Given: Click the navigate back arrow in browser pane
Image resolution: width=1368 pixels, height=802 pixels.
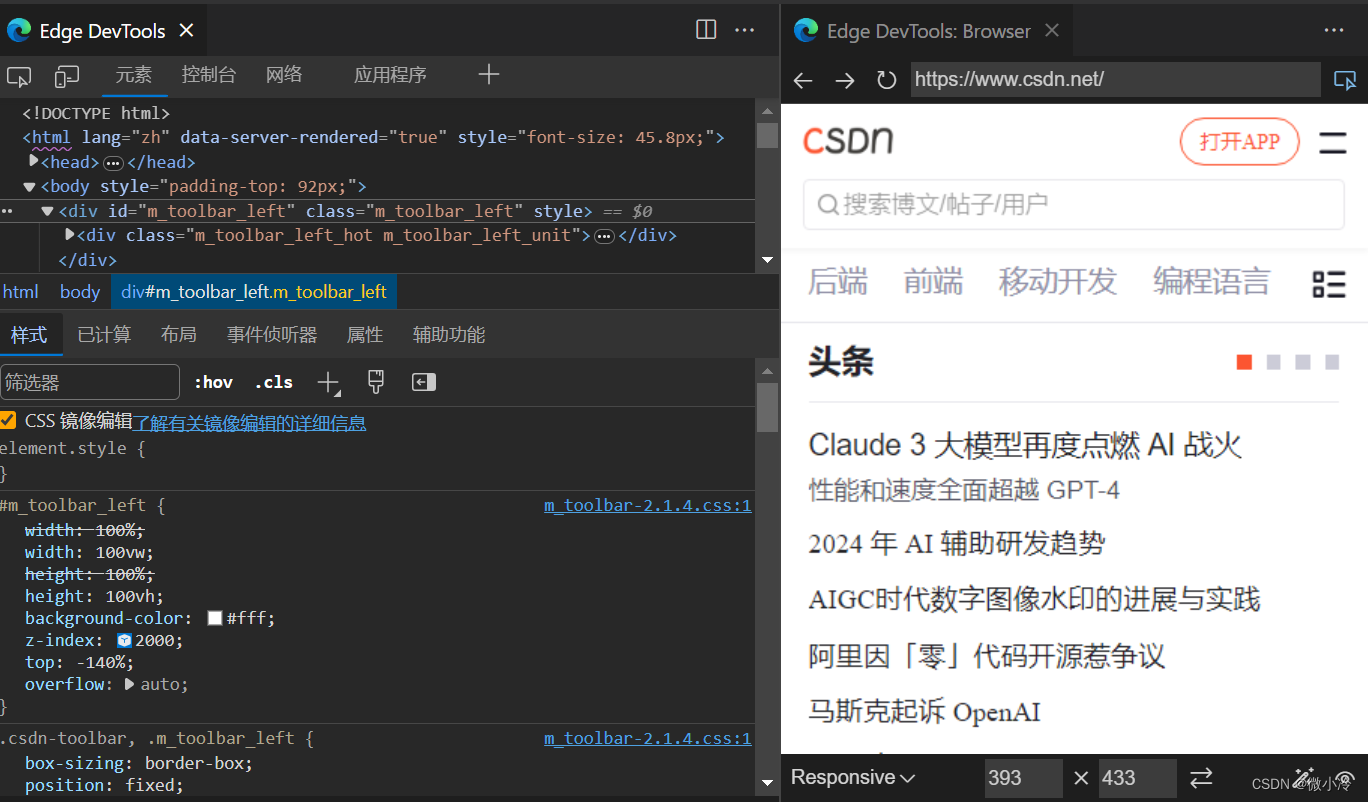Looking at the screenshot, I should pos(803,80).
